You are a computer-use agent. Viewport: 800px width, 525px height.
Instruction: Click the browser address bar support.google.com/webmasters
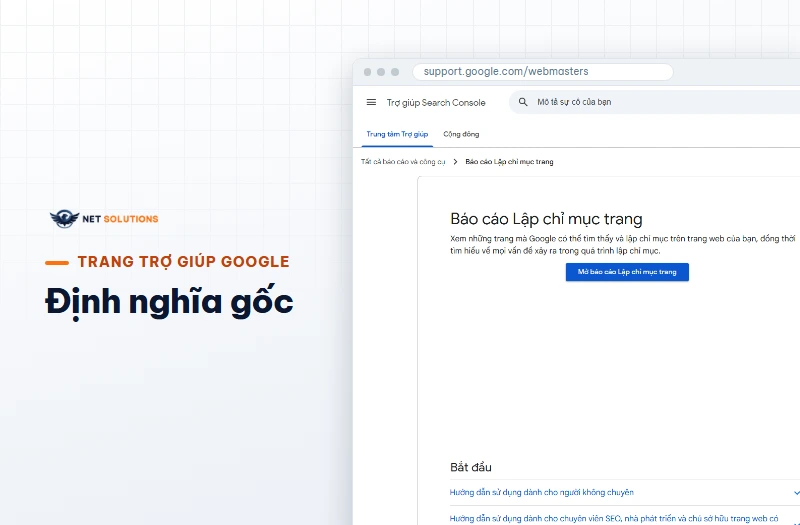click(x=543, y=71)
